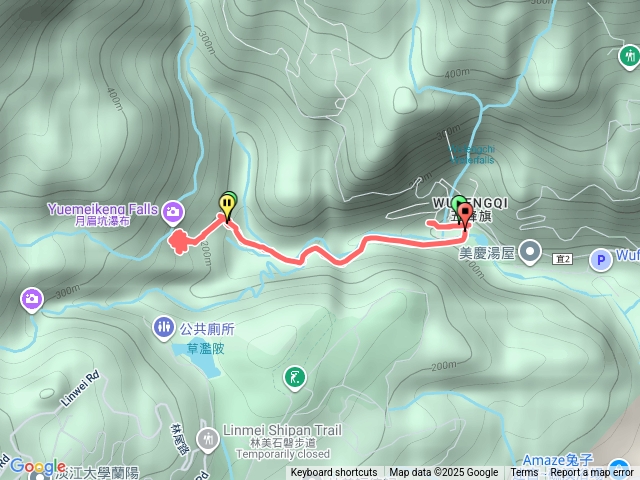The width and height of the screenshot is (640, 480).
Task: Click the Wufengchi Waterfalls label
Action: pyautogui.click(x=472, y=154)
